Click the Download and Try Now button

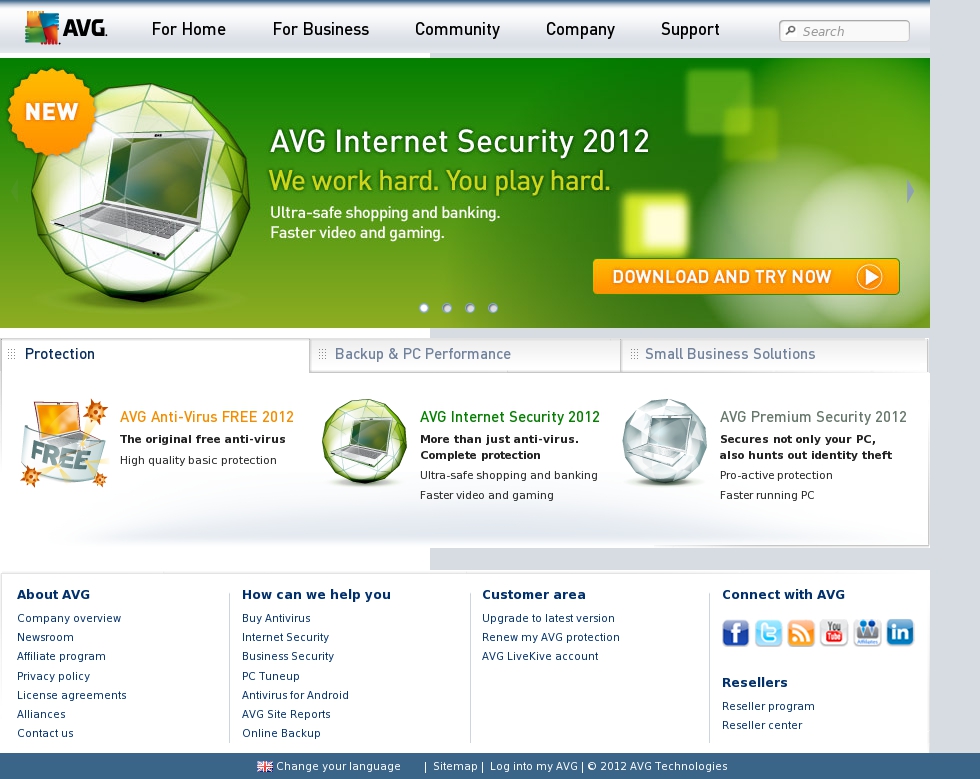[746, 276]
